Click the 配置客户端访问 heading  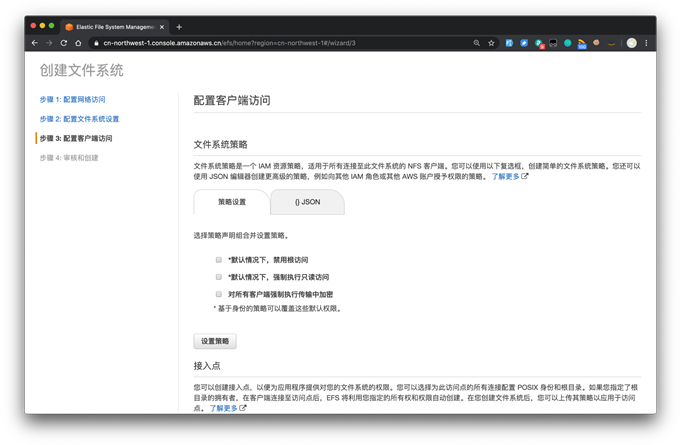point(232,100)
